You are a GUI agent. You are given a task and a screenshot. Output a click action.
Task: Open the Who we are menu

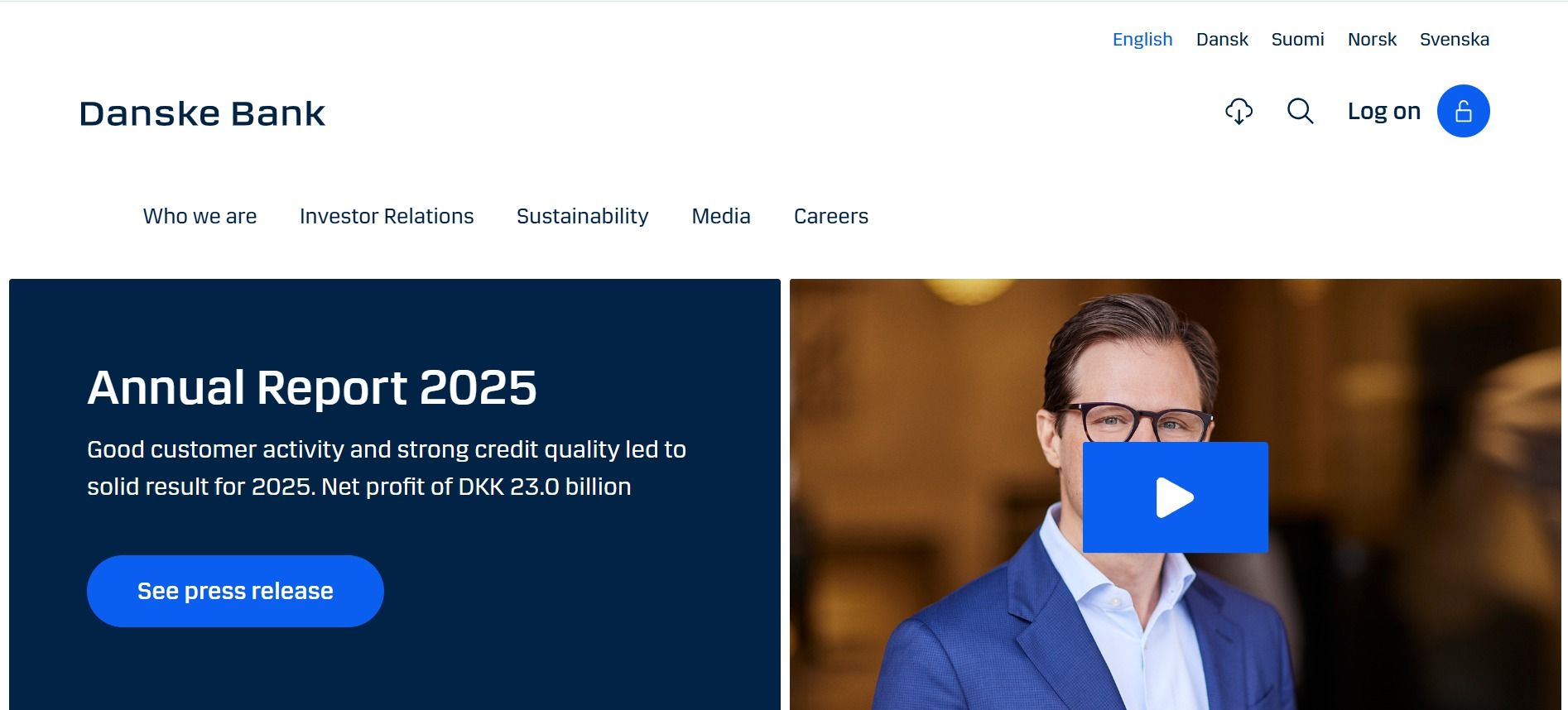click(200, 216)
